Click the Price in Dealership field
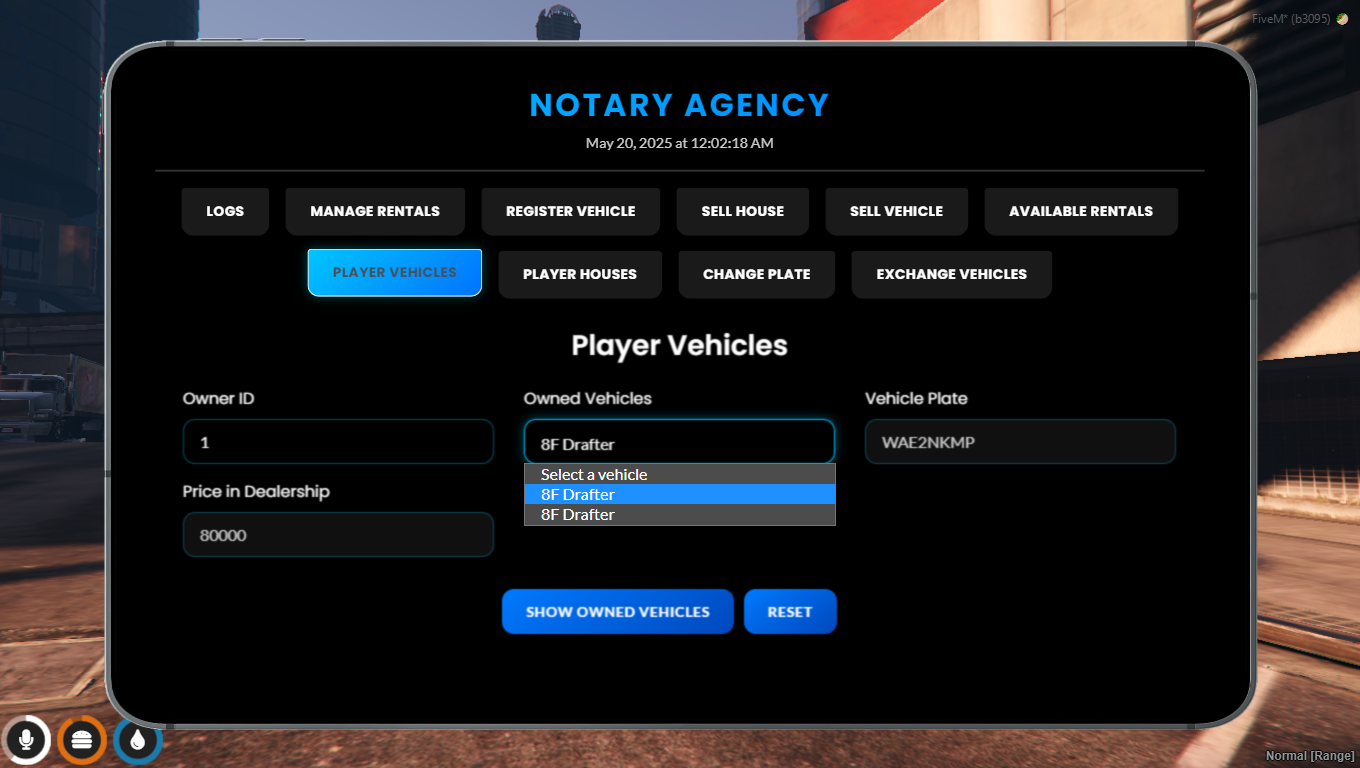Screen dimensions: 1360x768 [338, 535]
